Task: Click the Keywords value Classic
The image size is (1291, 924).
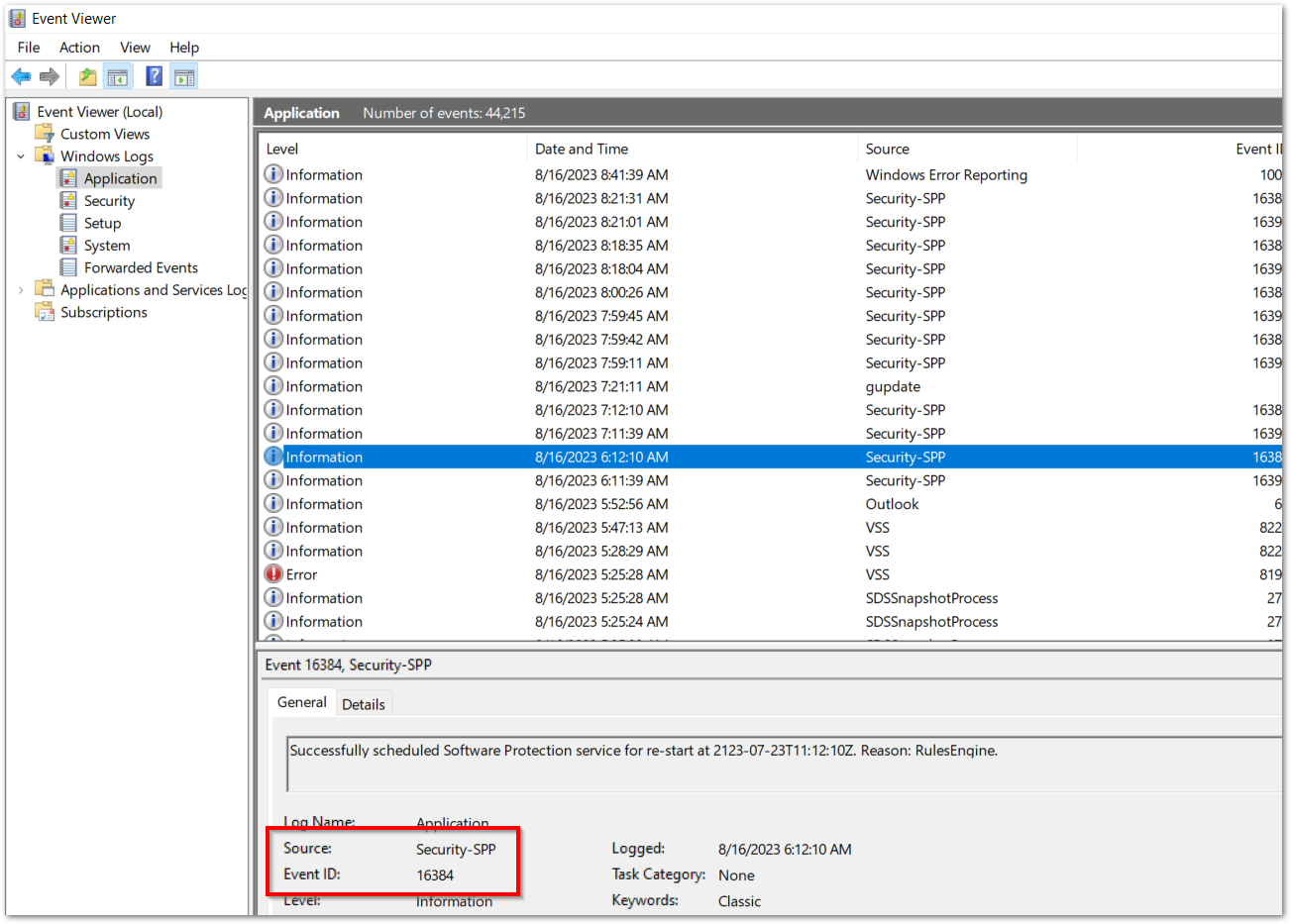Action: click(739, 901)
